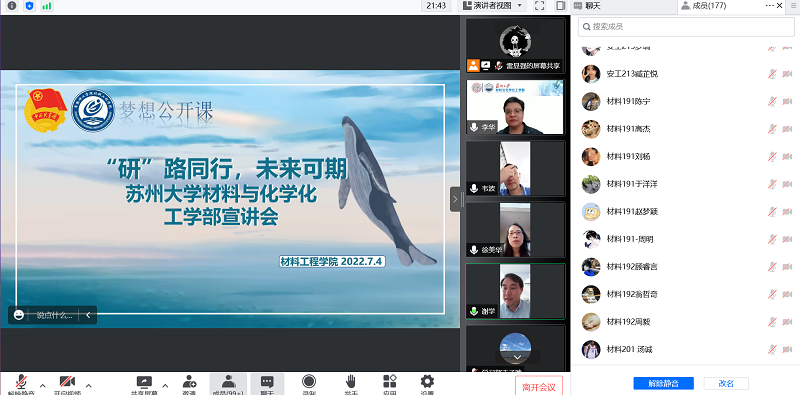Open the three-dot more menu in members tab
Image resolution: width=800 pixels, height=395 pixels.
(770, 5)
